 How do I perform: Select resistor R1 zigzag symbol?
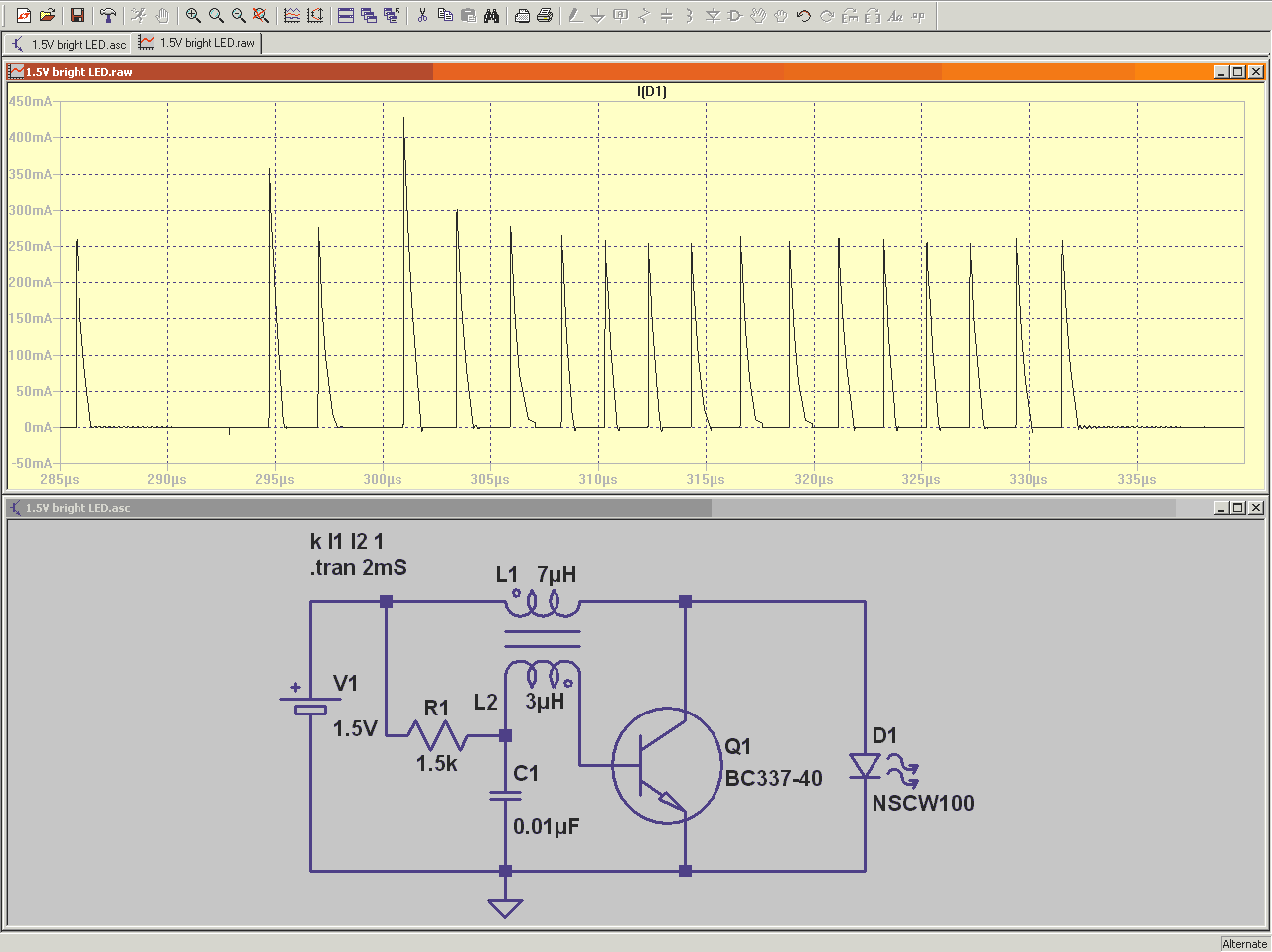pos(437,736)
